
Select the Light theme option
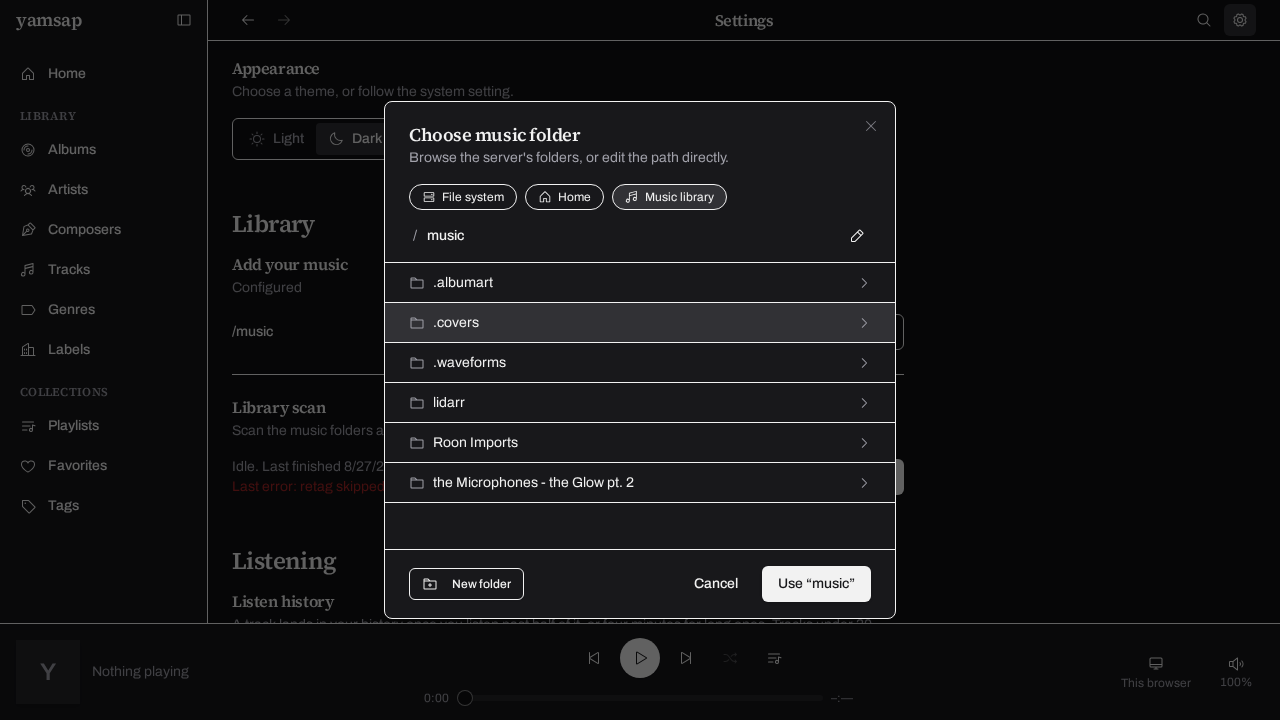[276, 139]
